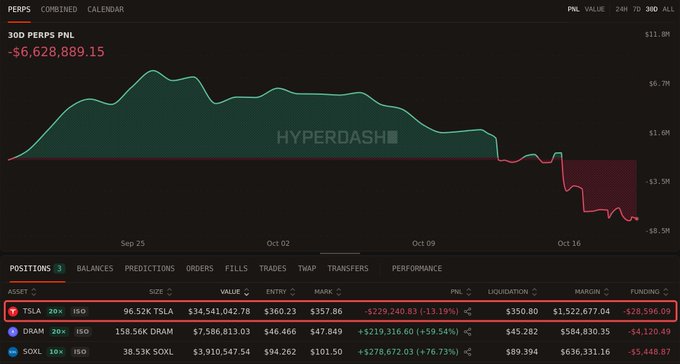Click the DRAM 20× leverage badge

point(59,332)
